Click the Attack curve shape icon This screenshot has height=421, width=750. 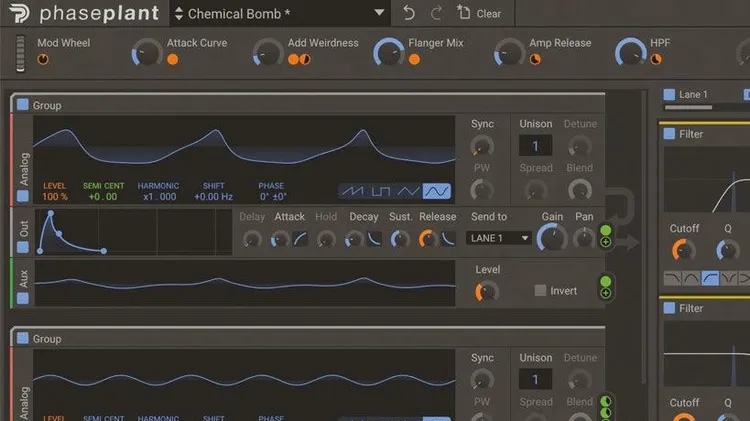(x=300, y=238)
